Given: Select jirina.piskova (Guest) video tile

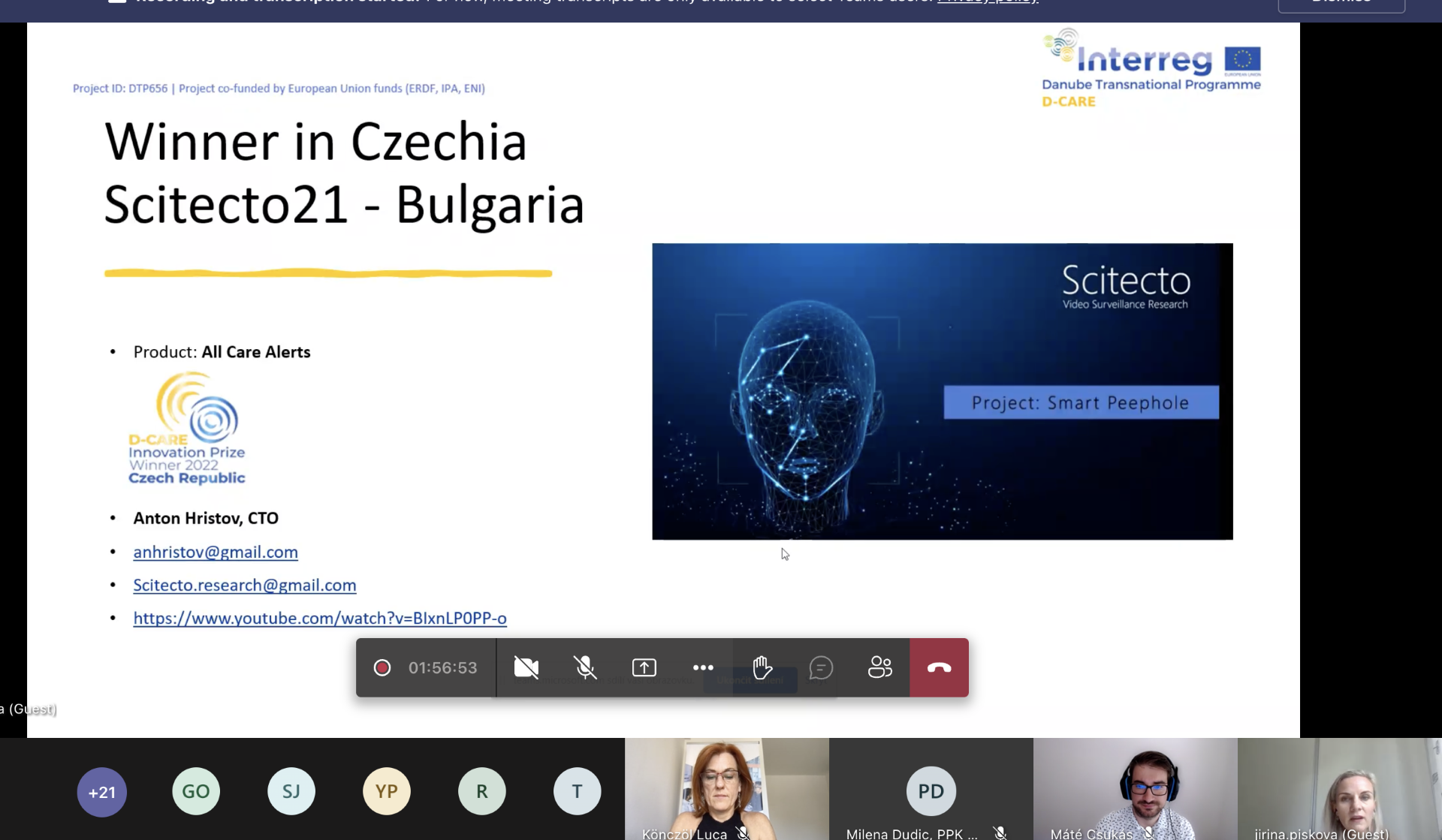Looking at the screenshot, I should [x=1340, y=789].
